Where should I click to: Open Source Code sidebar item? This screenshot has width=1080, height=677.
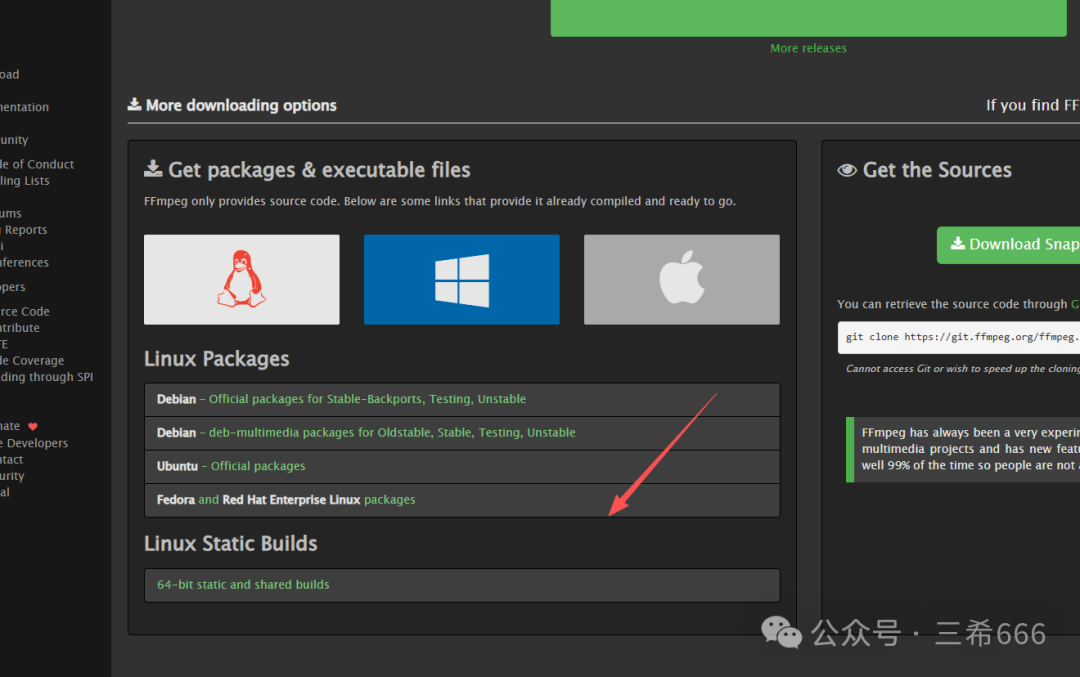pyautogui.click(x=25, y=311)
